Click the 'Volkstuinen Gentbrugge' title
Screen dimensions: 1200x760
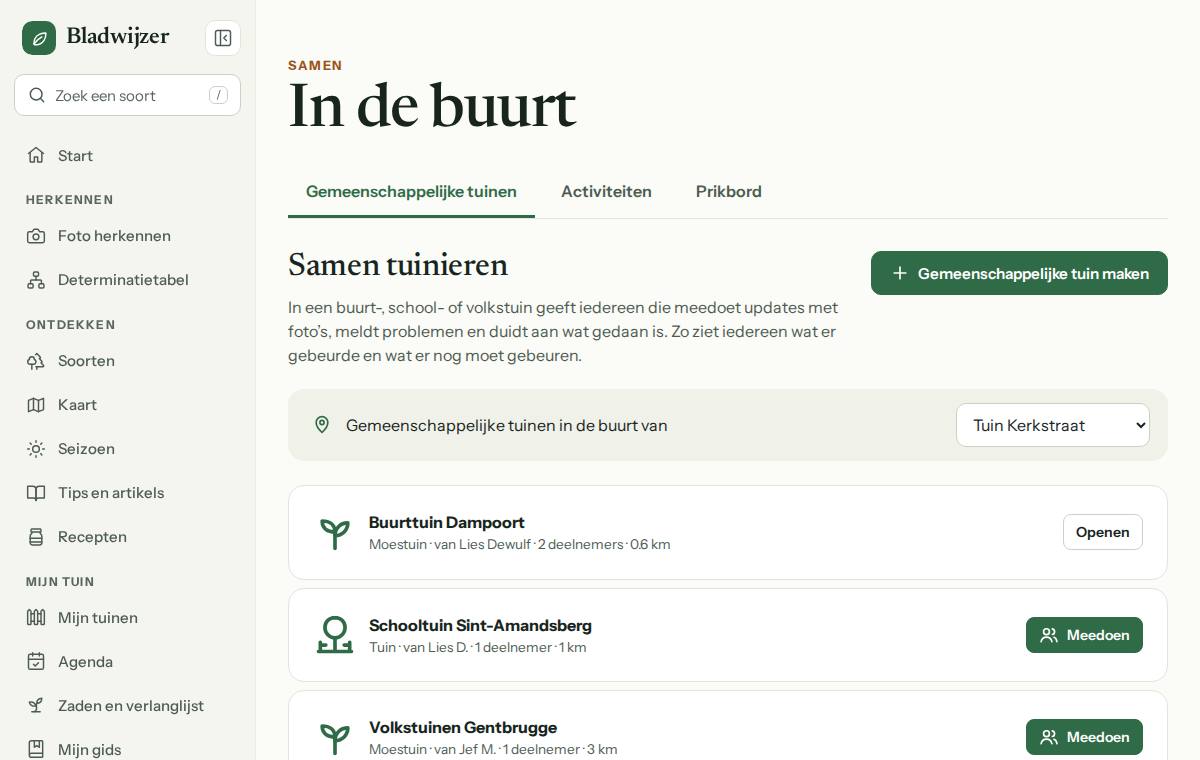463,727
